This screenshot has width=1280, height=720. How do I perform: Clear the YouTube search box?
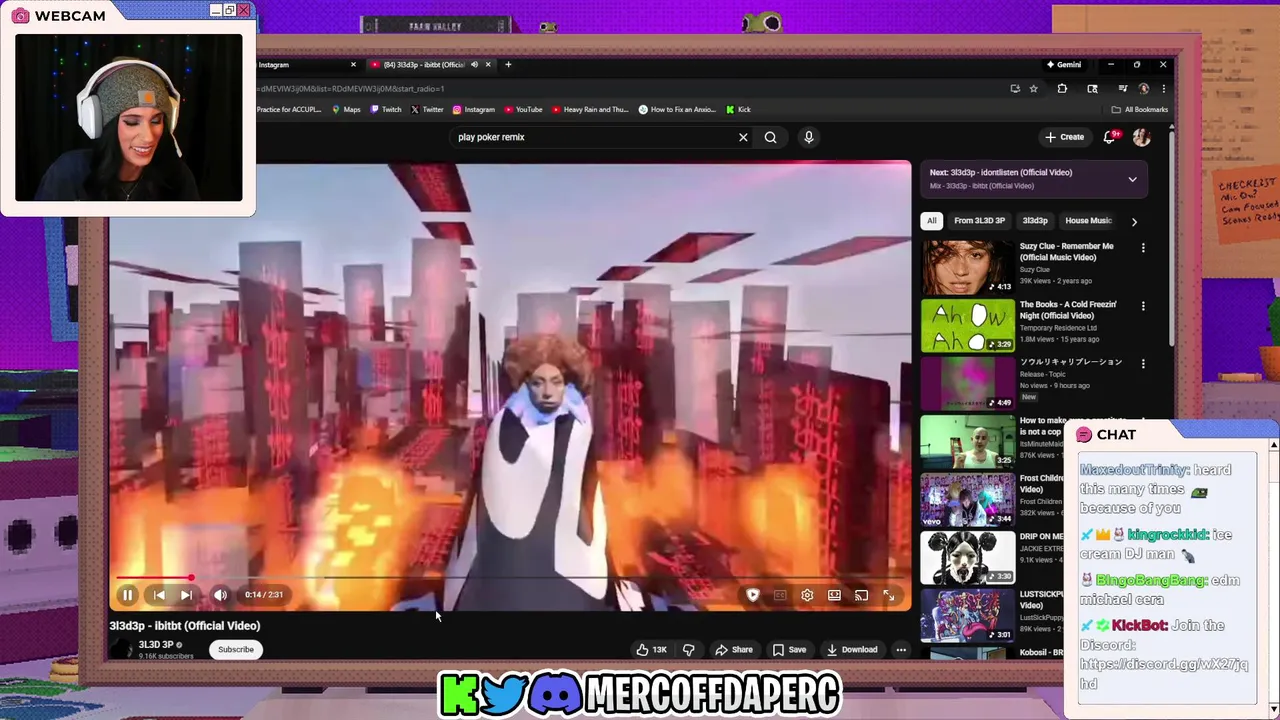pos(743,137)
